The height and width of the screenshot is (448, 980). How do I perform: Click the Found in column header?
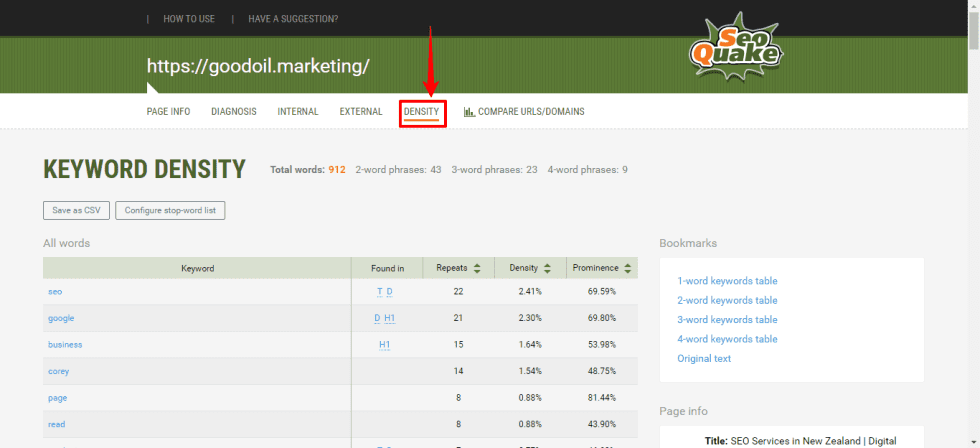(x=388, y=268)
